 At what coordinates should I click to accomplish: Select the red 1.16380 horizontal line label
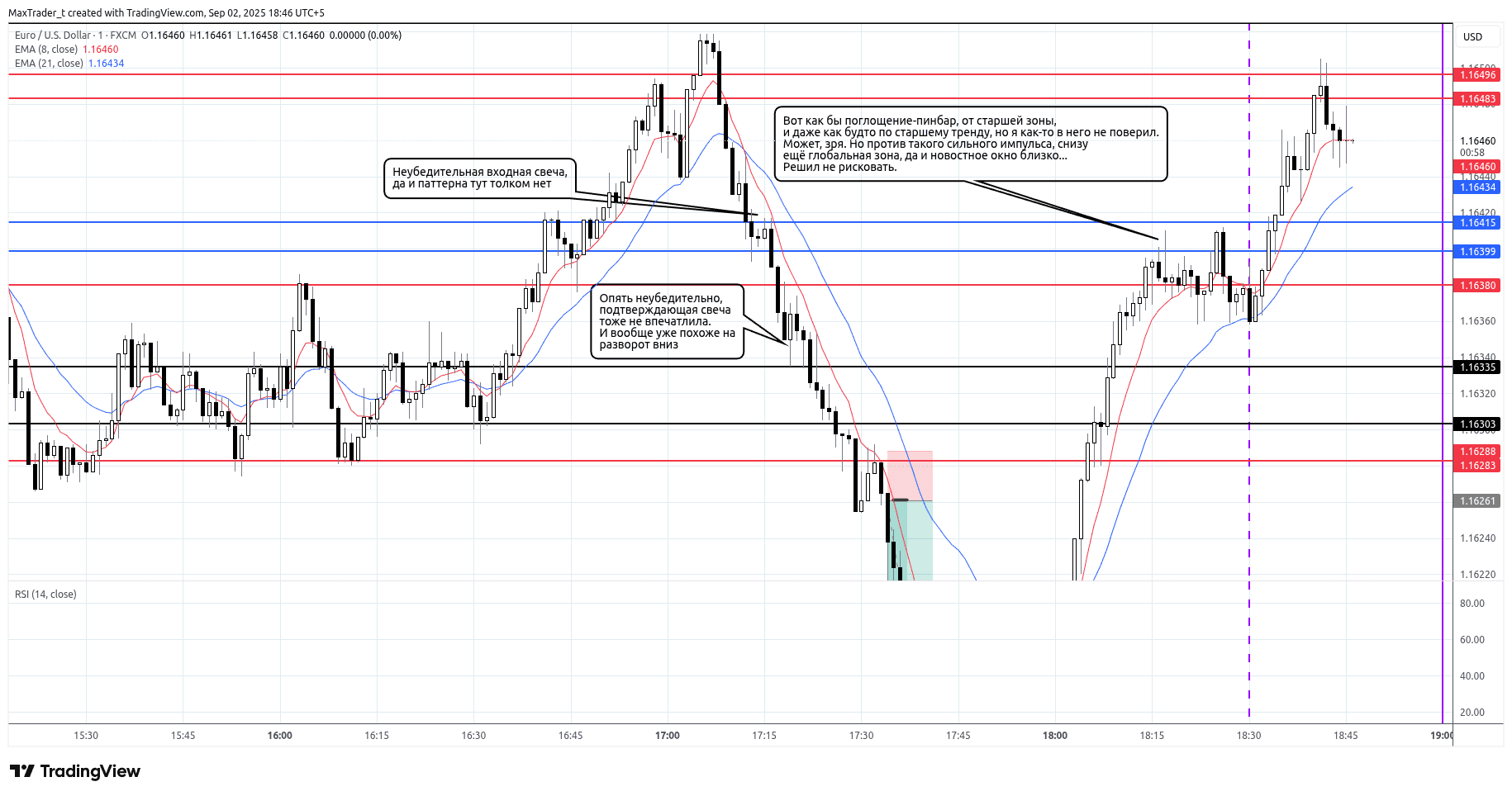click(1477, 286)
